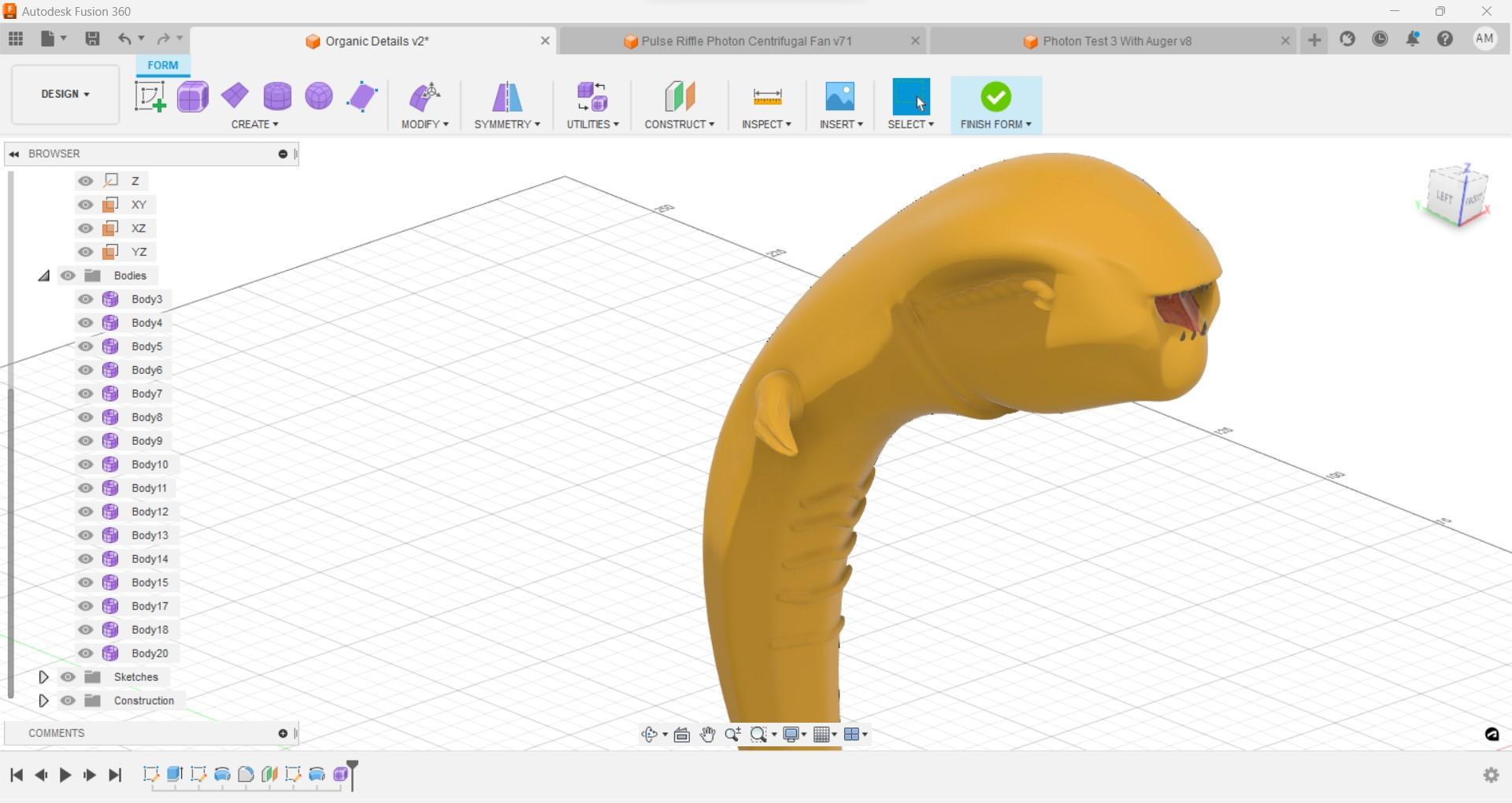The width and height of the screenshot is (1512, 803).
Task: Click the Zoom magnifier tool
Action: [x=732, y=735]
